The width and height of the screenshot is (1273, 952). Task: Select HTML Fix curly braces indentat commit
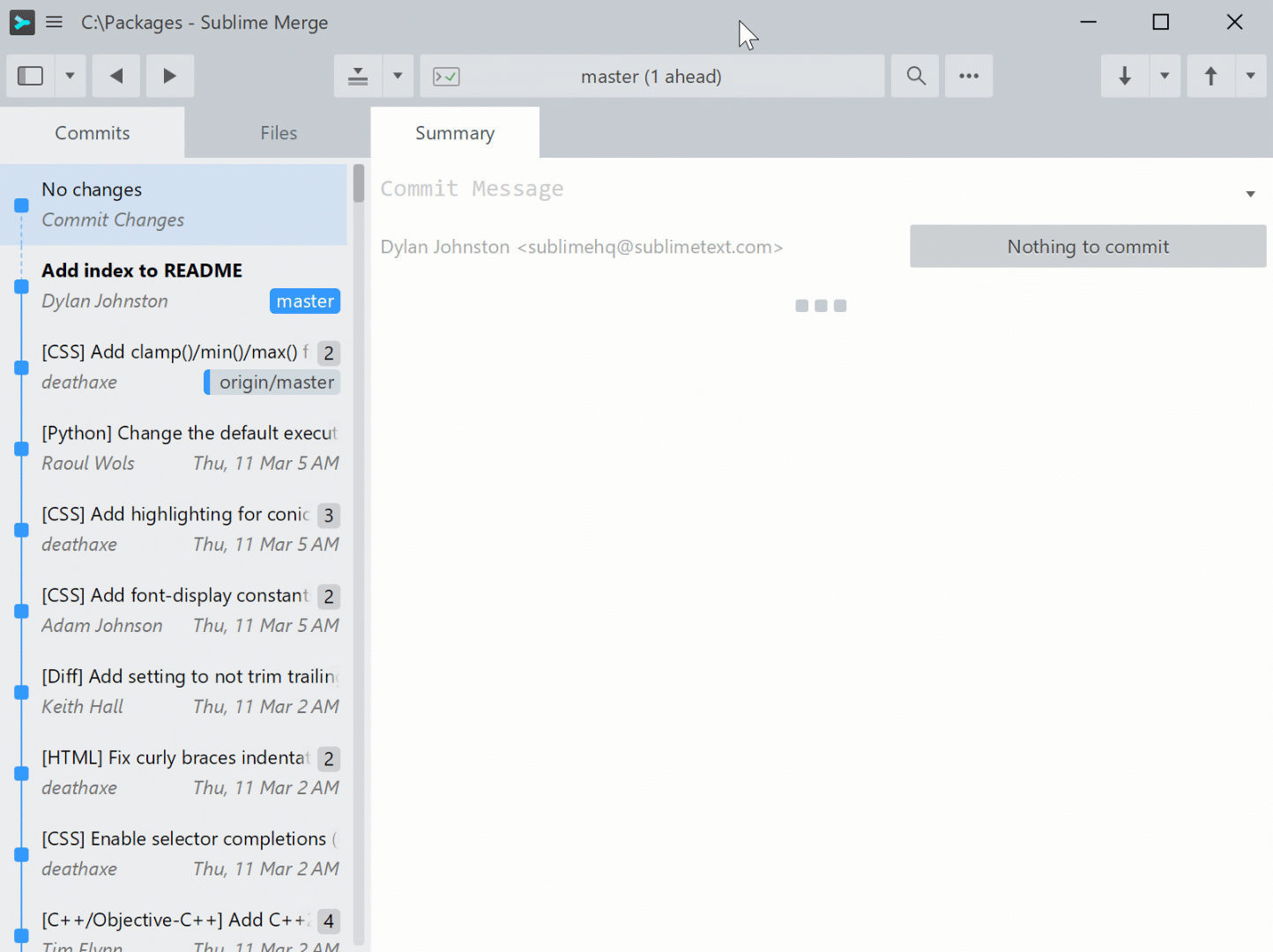174,772
